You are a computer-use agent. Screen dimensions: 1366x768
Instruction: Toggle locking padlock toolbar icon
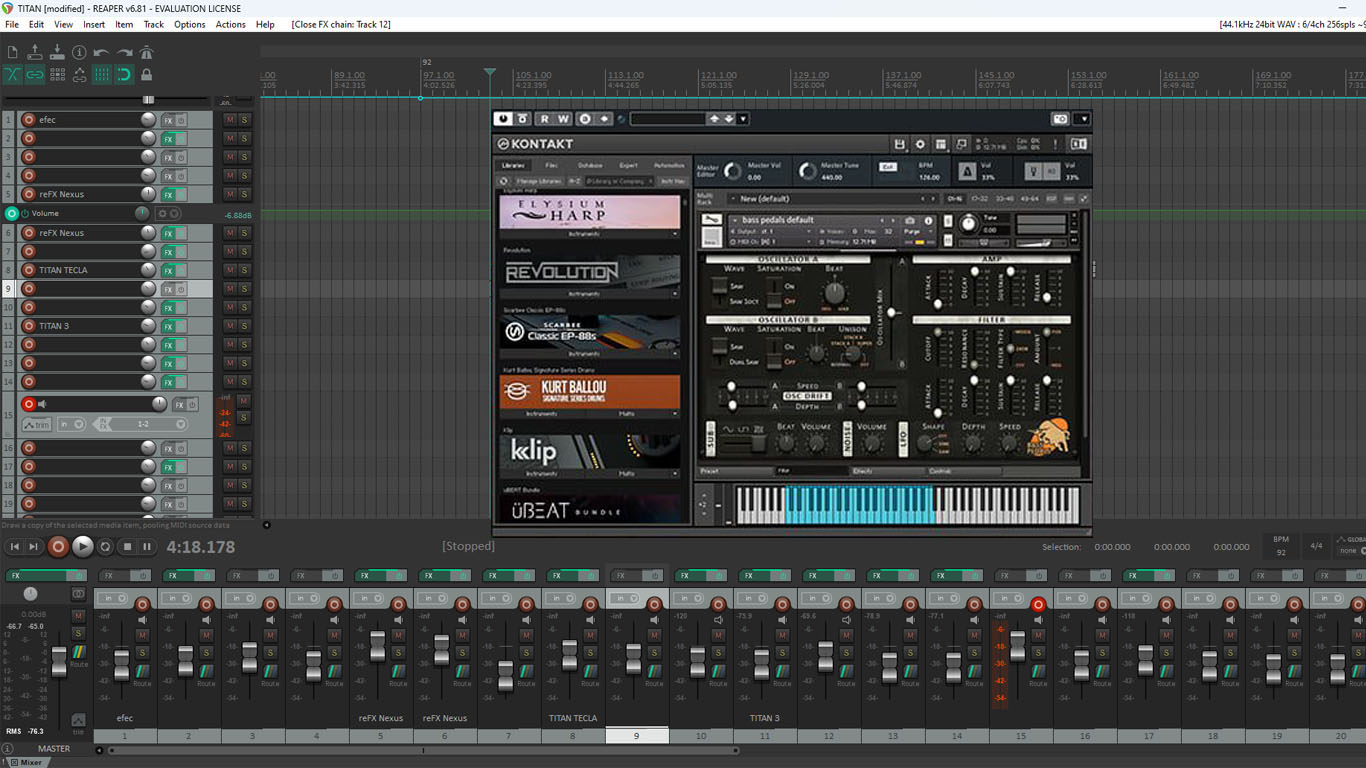(146, 74)
